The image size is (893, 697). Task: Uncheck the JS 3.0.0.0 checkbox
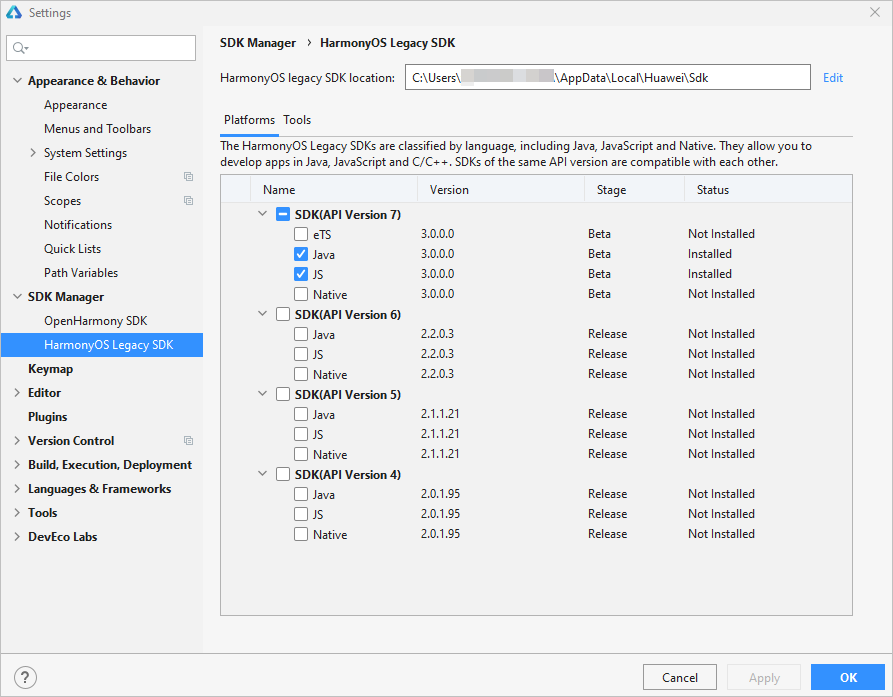pos(301,274)
